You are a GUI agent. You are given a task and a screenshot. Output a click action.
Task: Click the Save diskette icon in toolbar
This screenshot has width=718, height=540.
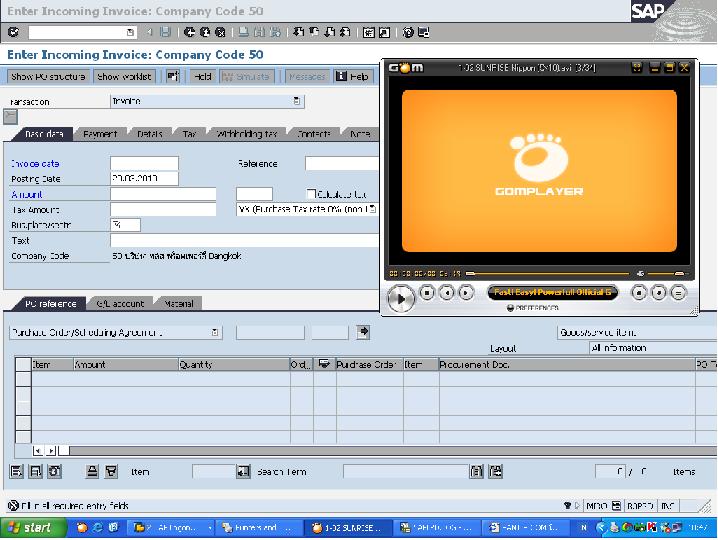tap(165, 32)
